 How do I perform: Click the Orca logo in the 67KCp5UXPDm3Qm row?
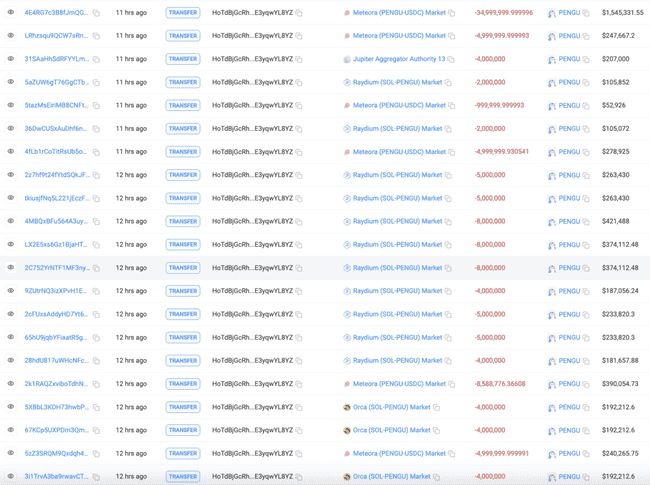(x=347, y=431)
